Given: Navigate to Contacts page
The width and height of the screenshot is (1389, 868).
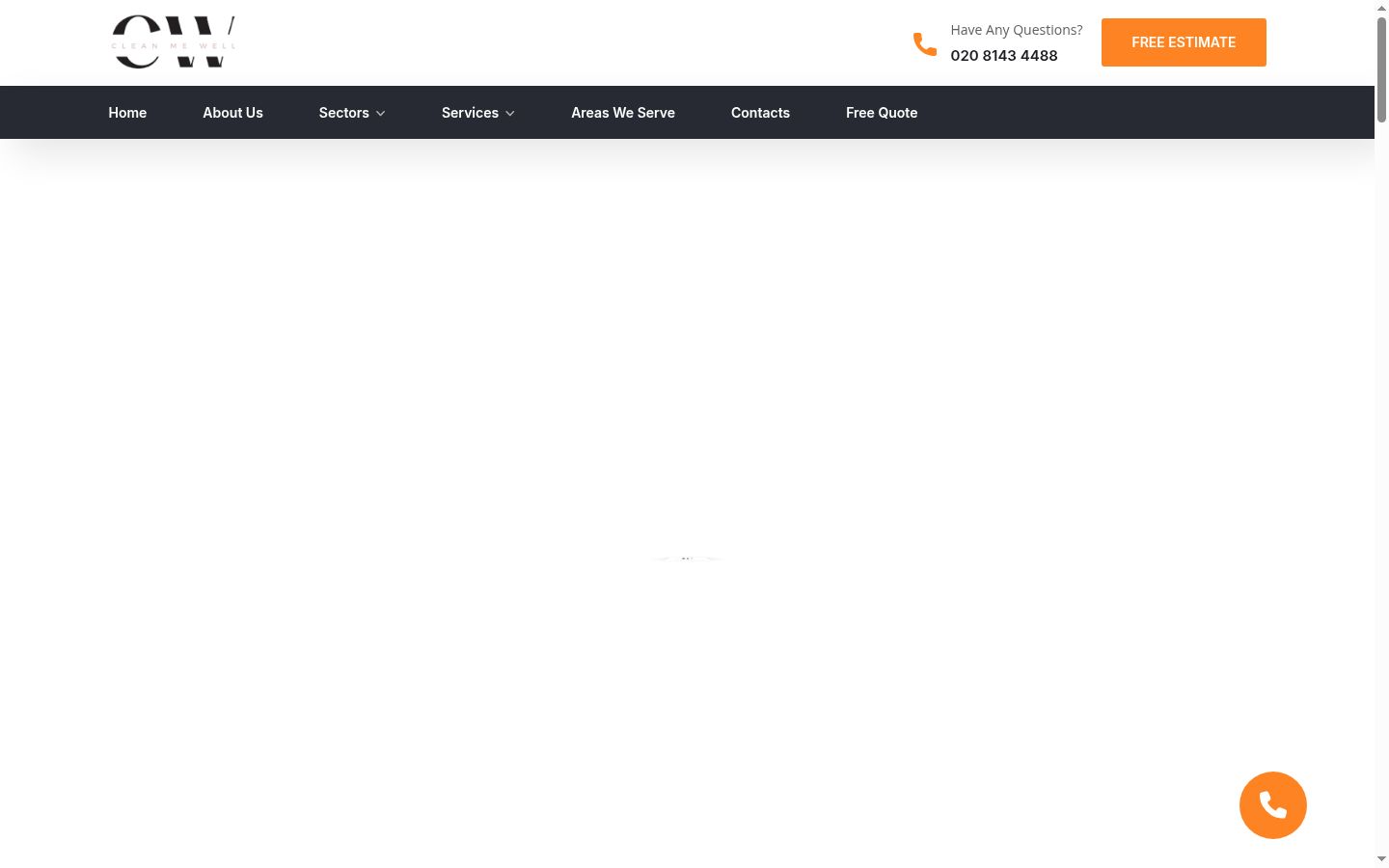Looking at the screenshot, I should click(x=760, y=113).
